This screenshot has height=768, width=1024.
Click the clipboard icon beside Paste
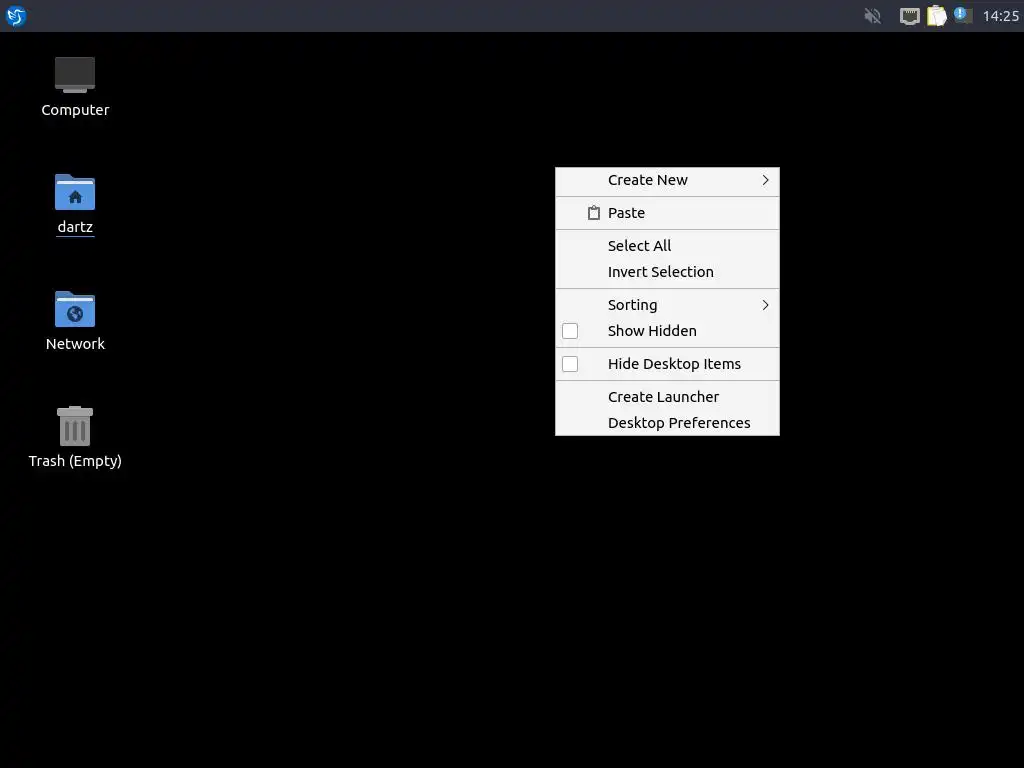pos(594,213)
